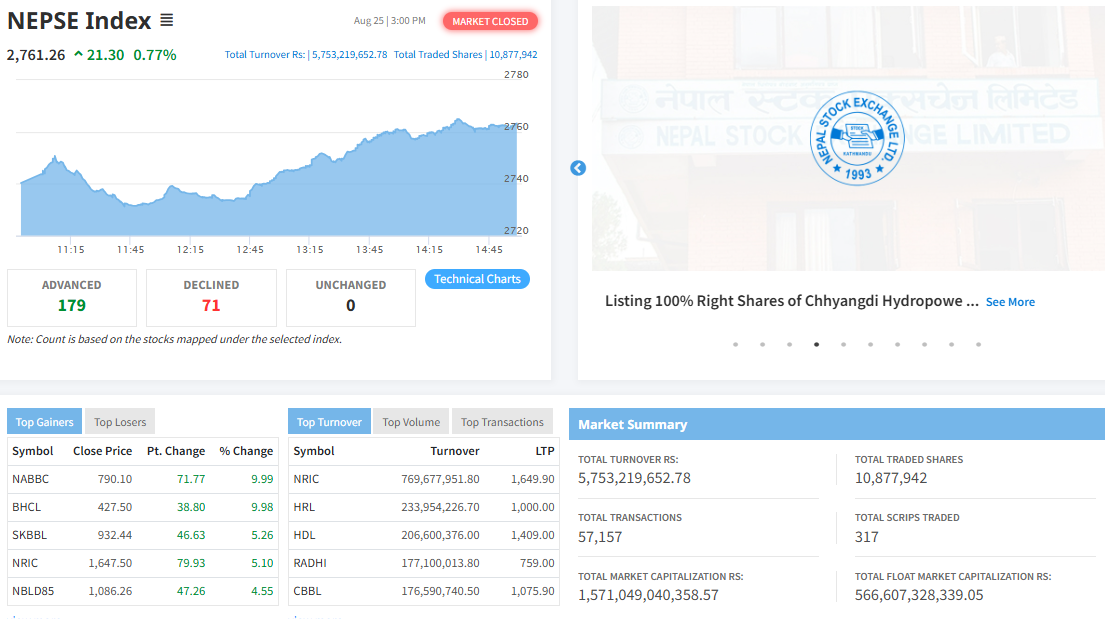Open the Top Transactions tab
1105x619 pixels.
(502, 422)
